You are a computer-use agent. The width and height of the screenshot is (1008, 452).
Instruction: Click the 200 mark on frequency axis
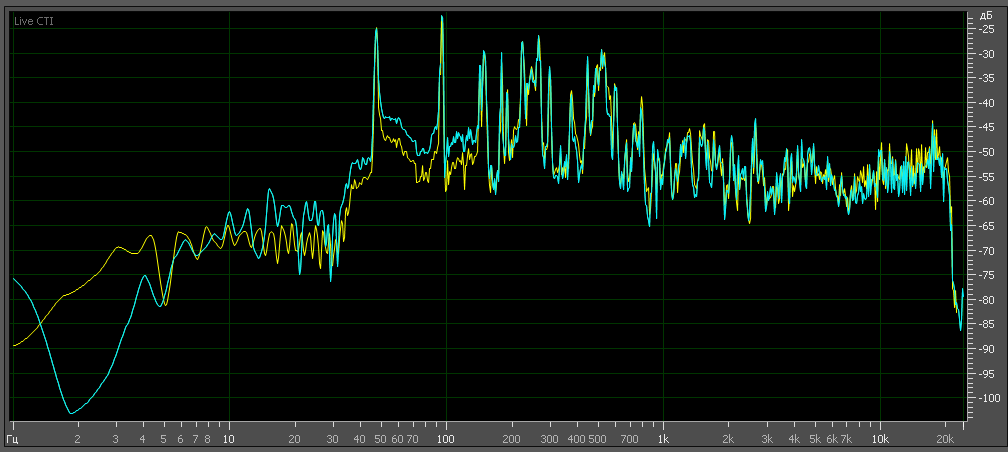pos(511,438)
